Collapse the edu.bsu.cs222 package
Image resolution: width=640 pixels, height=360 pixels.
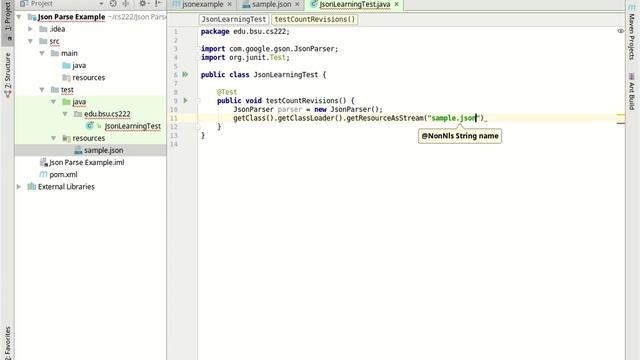point(65,114)
